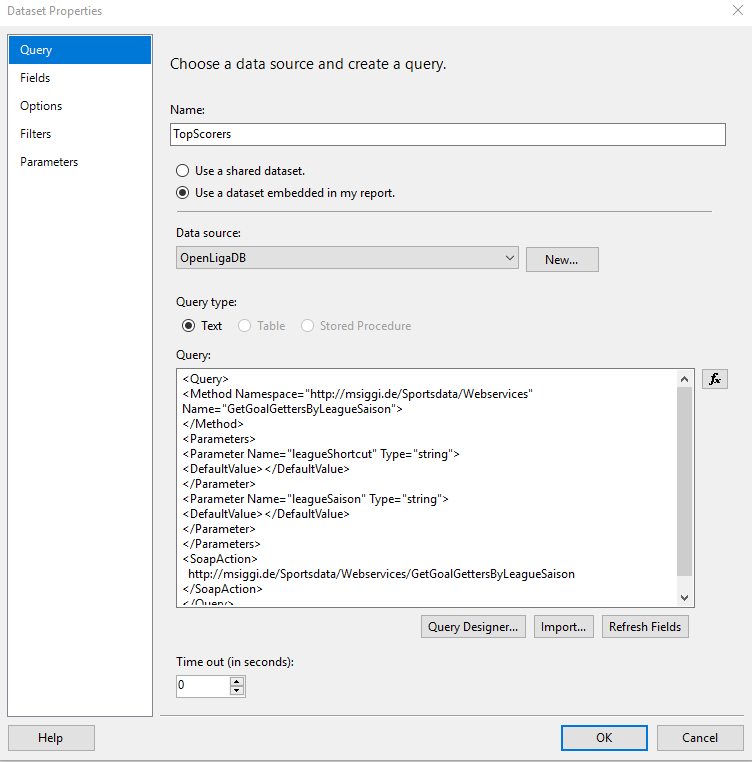This screenshot has width=752, height=762.
Task: Open the Query Designer
Action: (473, 627)
